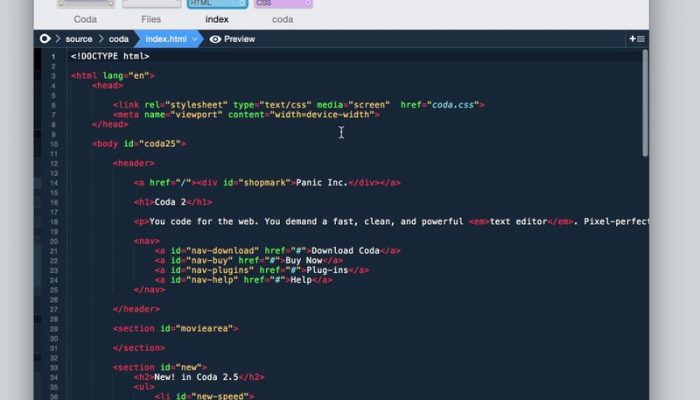700x400 pixels.
Task: Switch to the Files tab
Action: click(x=151, y=19)
